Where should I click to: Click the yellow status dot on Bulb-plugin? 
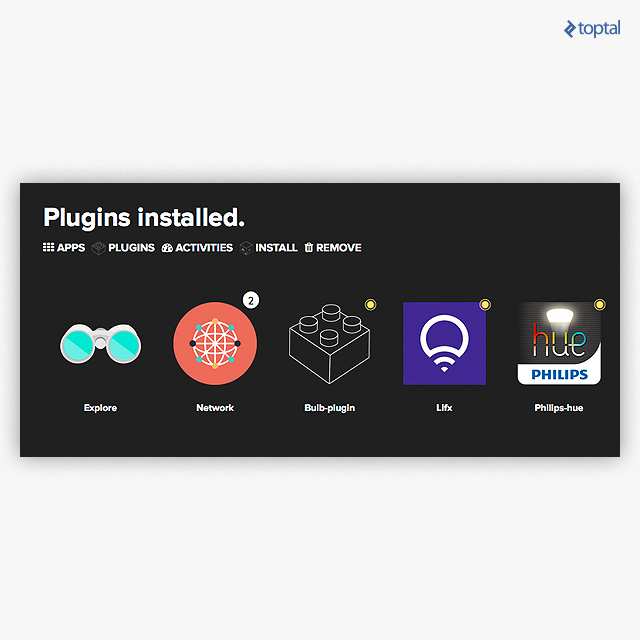click(370, 304)
